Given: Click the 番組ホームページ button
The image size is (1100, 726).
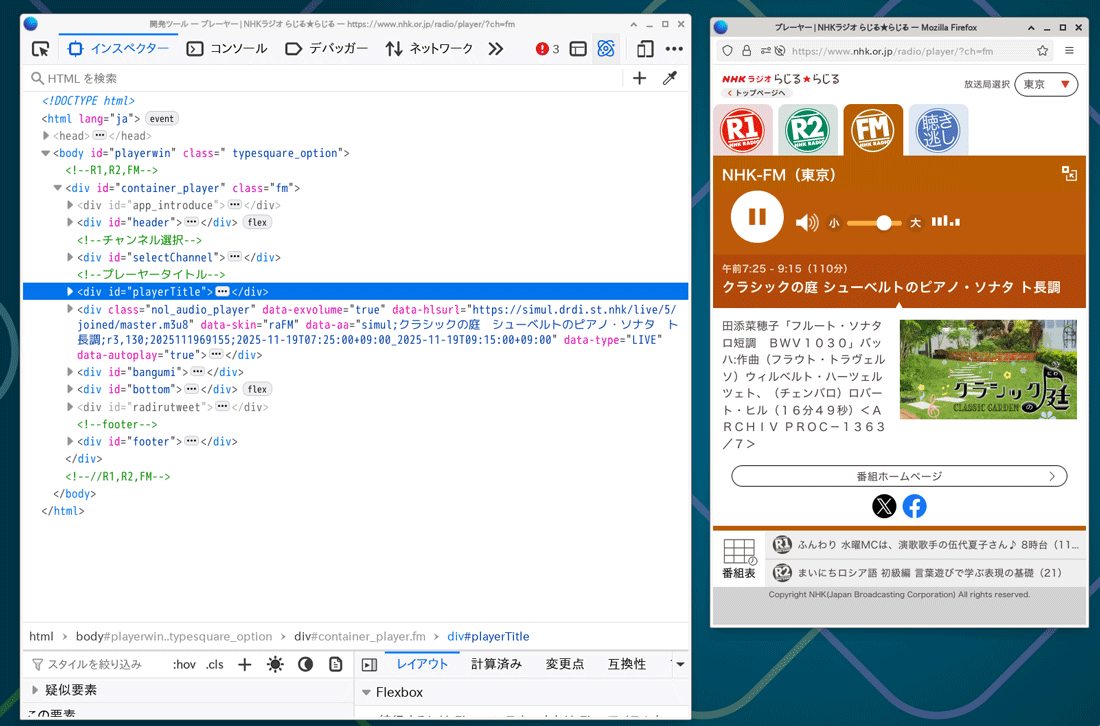Looking at the screenshot, I should [898, 476].
